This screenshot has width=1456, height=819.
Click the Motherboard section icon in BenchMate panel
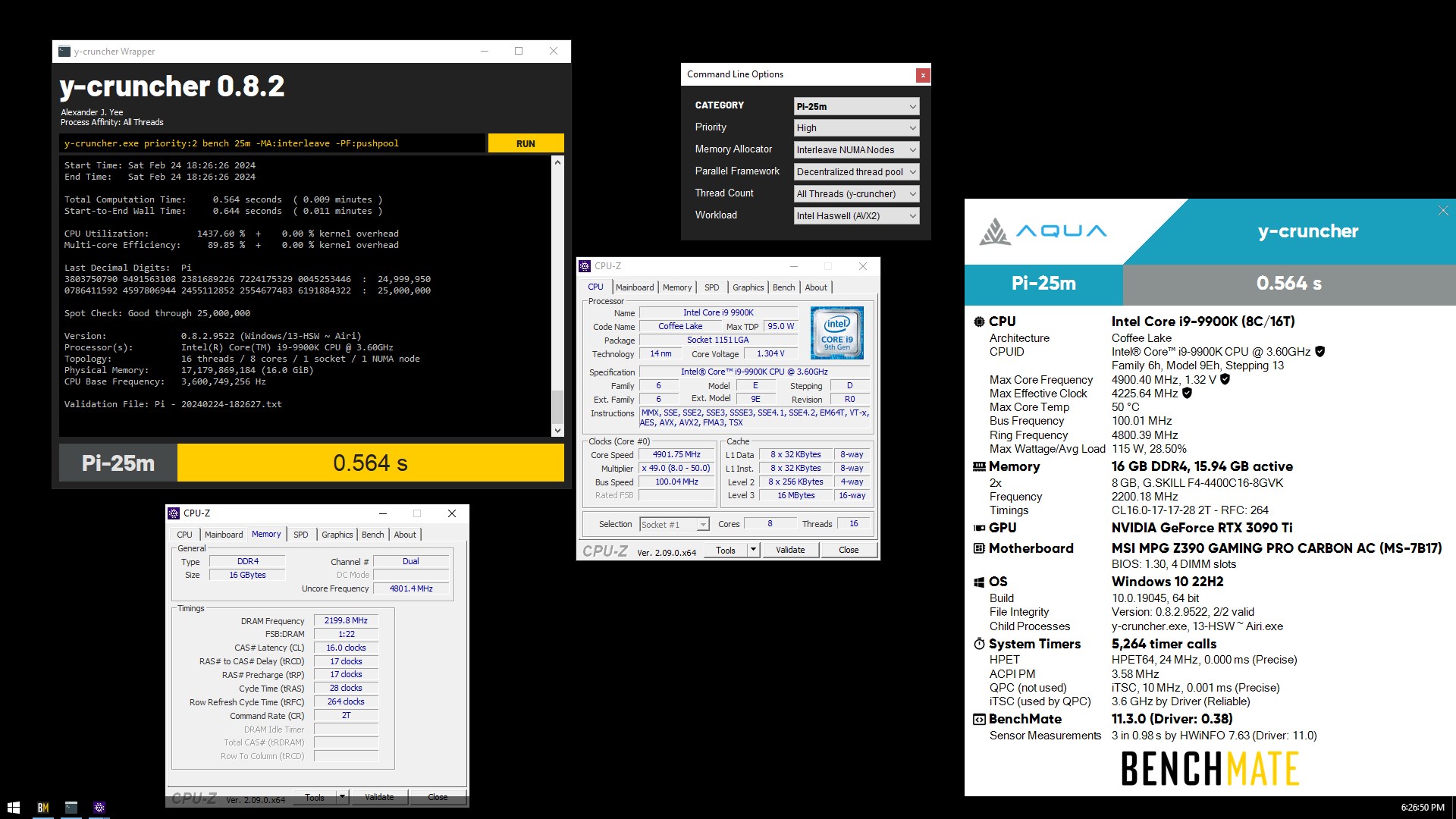point(979,548)
